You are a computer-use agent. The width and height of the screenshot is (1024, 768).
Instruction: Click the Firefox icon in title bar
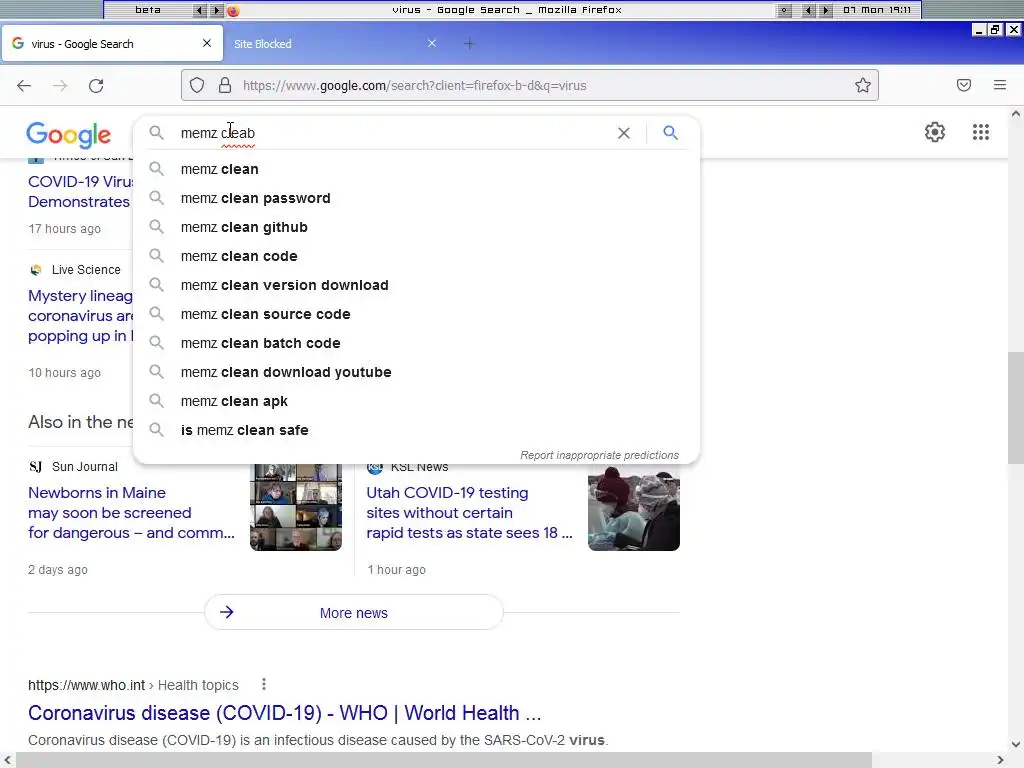click(x=233, y=10)
